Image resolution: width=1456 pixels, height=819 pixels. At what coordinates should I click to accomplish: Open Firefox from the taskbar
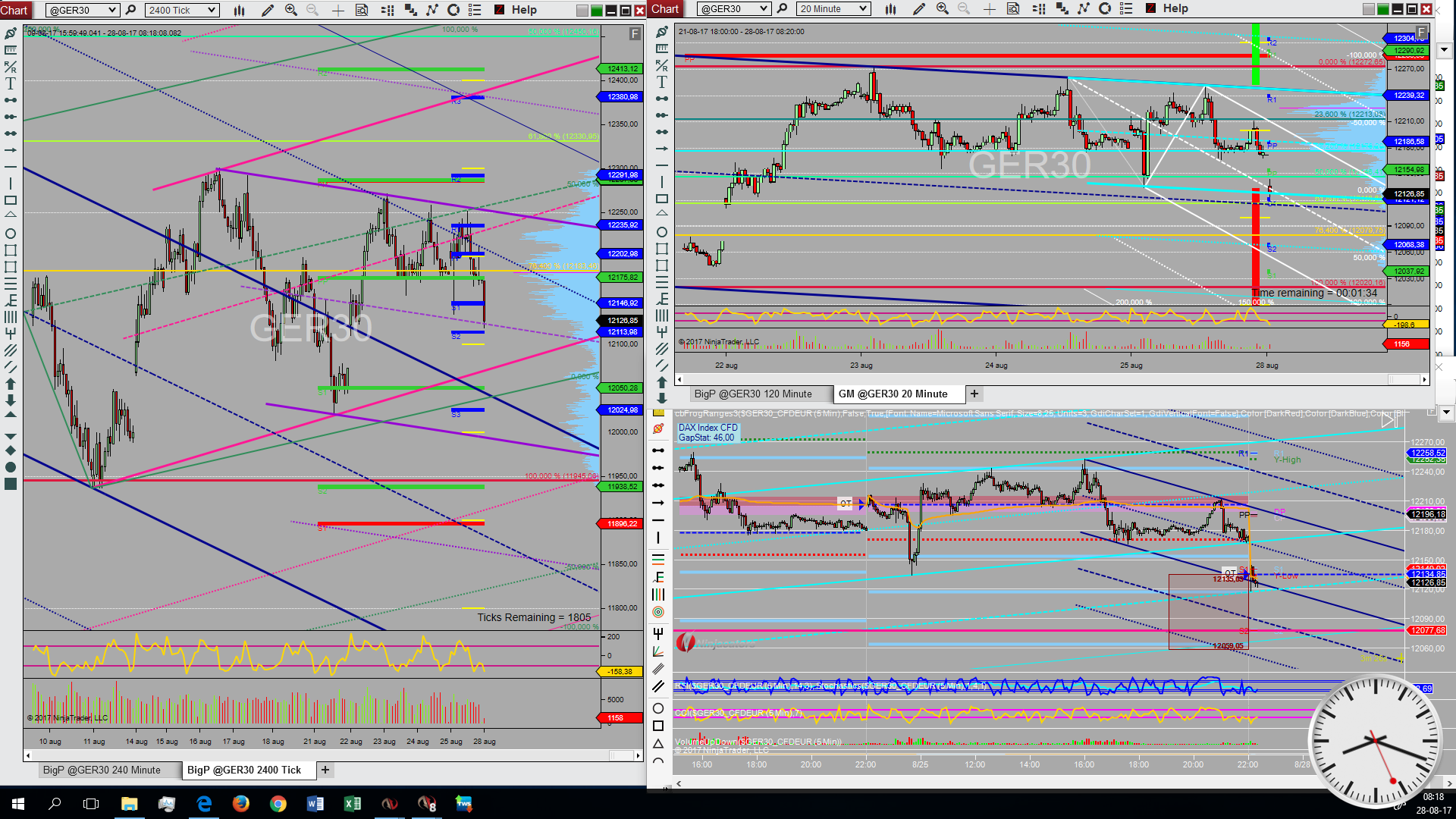241,804
